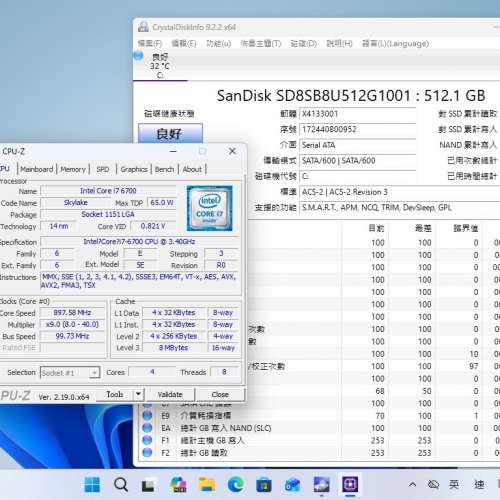The width and height of the screenshot is (500, 500).
Task: Expand the Tools dropdown arrow in CPU-Z
Action: pyautogui.click(x=138, y=395)
